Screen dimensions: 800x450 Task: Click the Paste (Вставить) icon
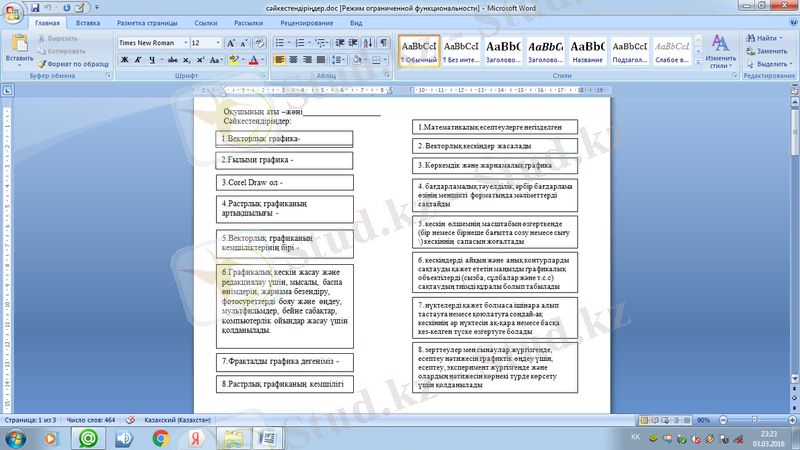click(19, 46)
